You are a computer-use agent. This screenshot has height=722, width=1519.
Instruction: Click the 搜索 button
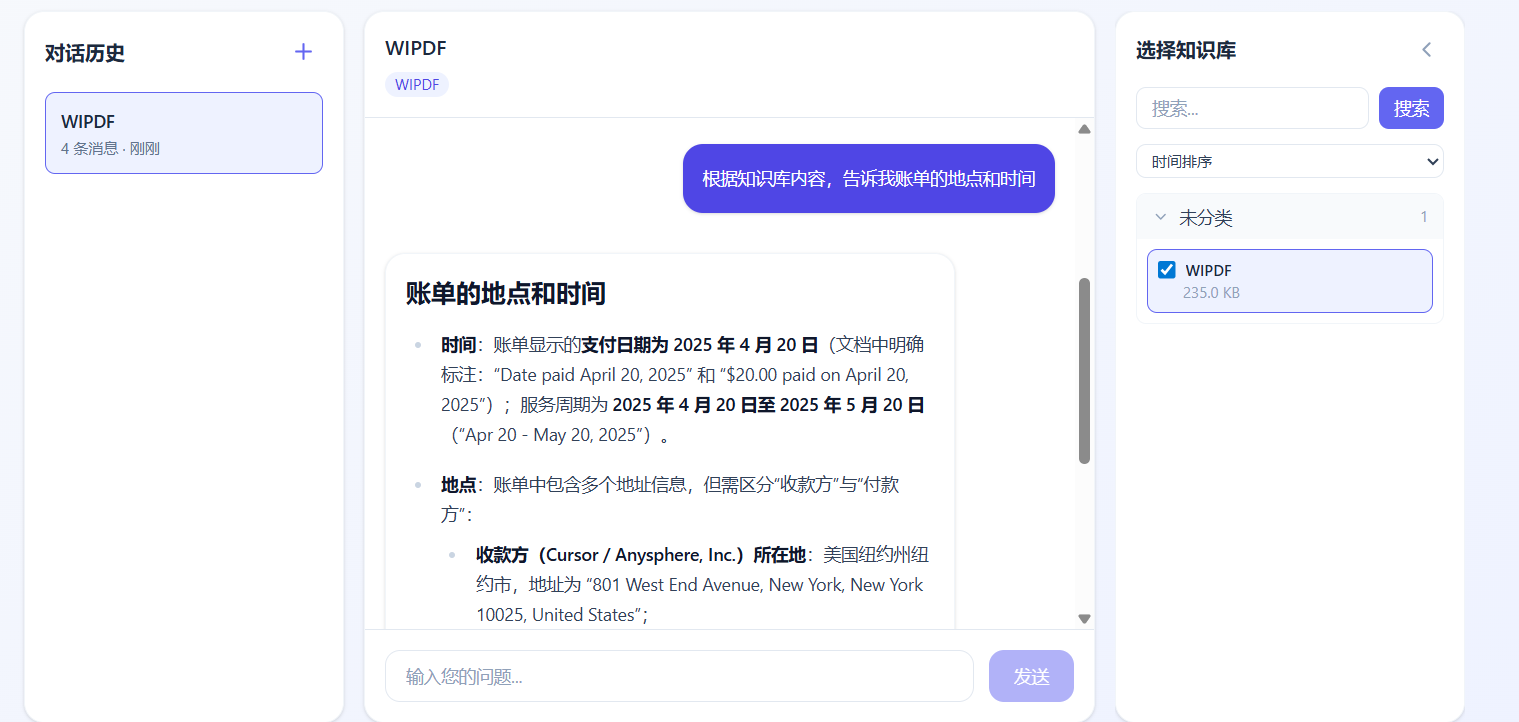[1411, 108]
